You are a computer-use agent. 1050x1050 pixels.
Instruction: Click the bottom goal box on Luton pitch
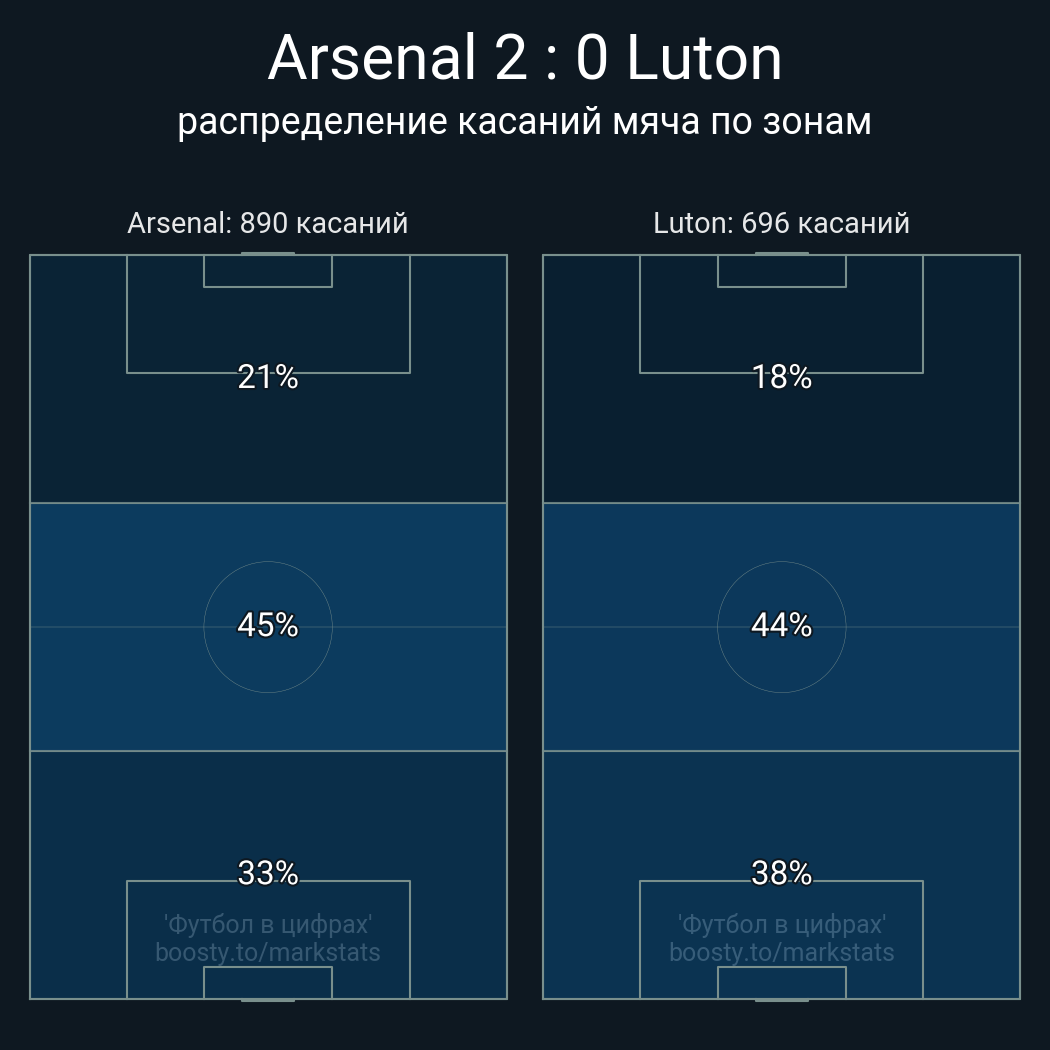pyautogui.click(x=781, y=983)
